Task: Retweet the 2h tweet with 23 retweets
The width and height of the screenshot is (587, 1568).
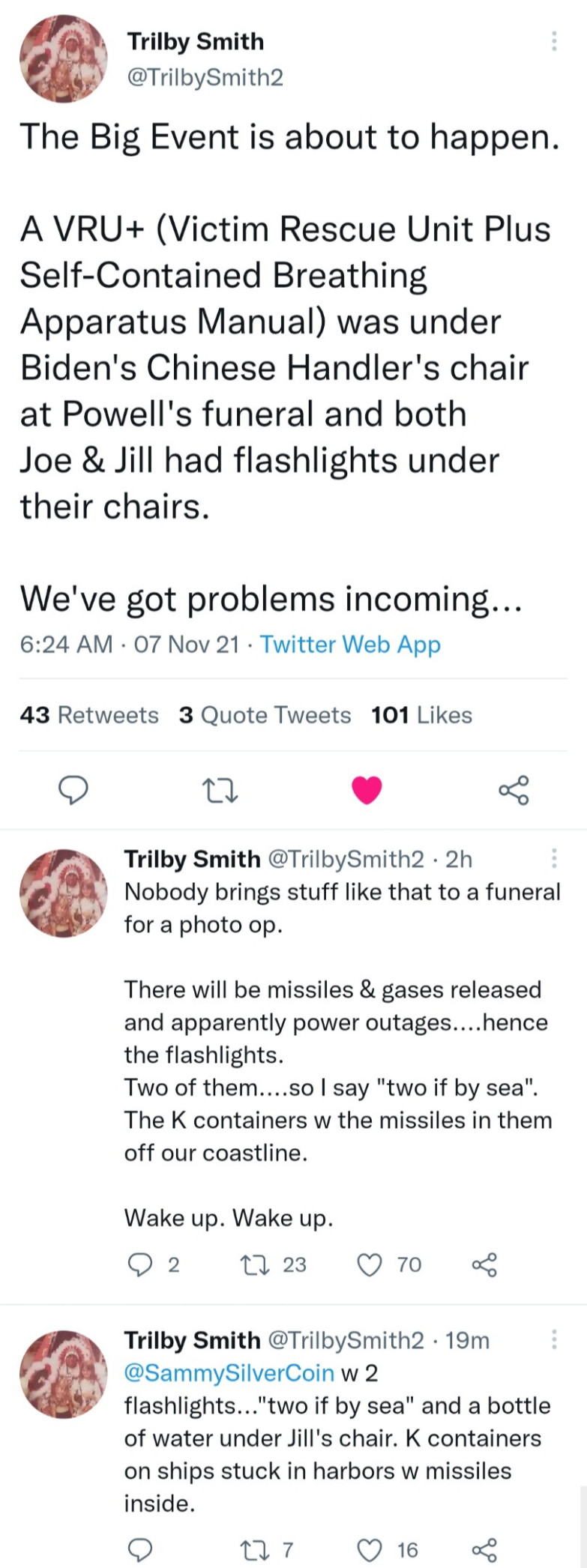Action: (250, 1264)
